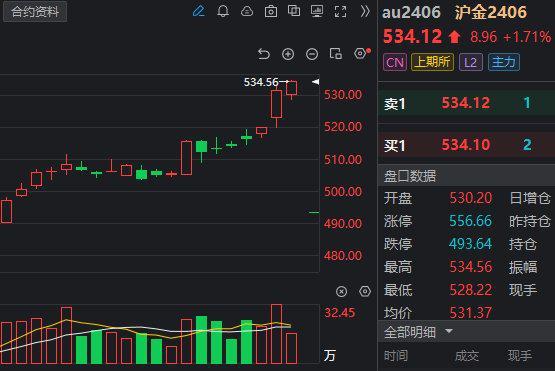
Task: Expand more tools with double chevron
Action: coord(365,11)
